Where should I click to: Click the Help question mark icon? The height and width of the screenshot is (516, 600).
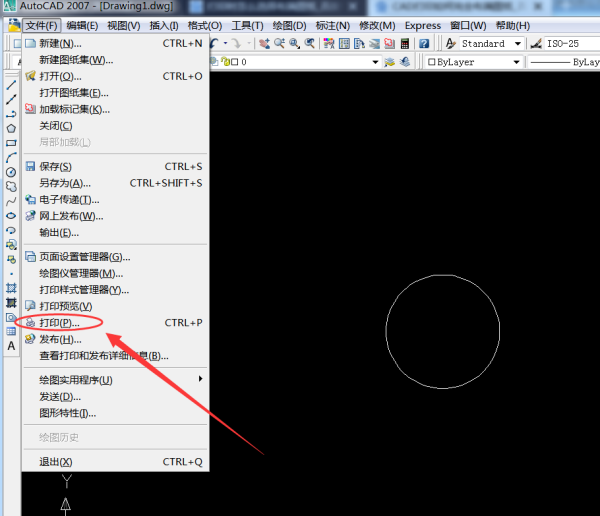tap(424, 44)
